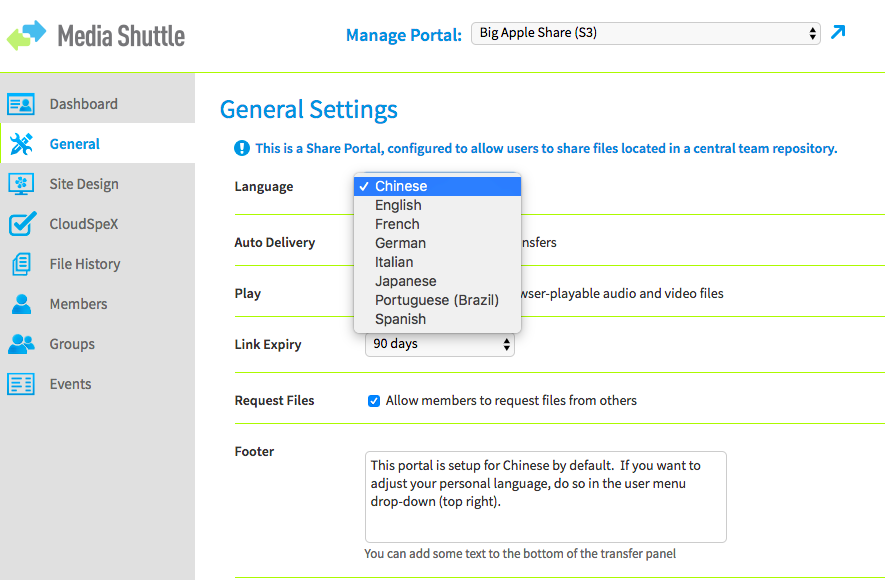Click the Auto Delivery label
Viewport: 885px width, 580px height.
click(x=275, y=243)
